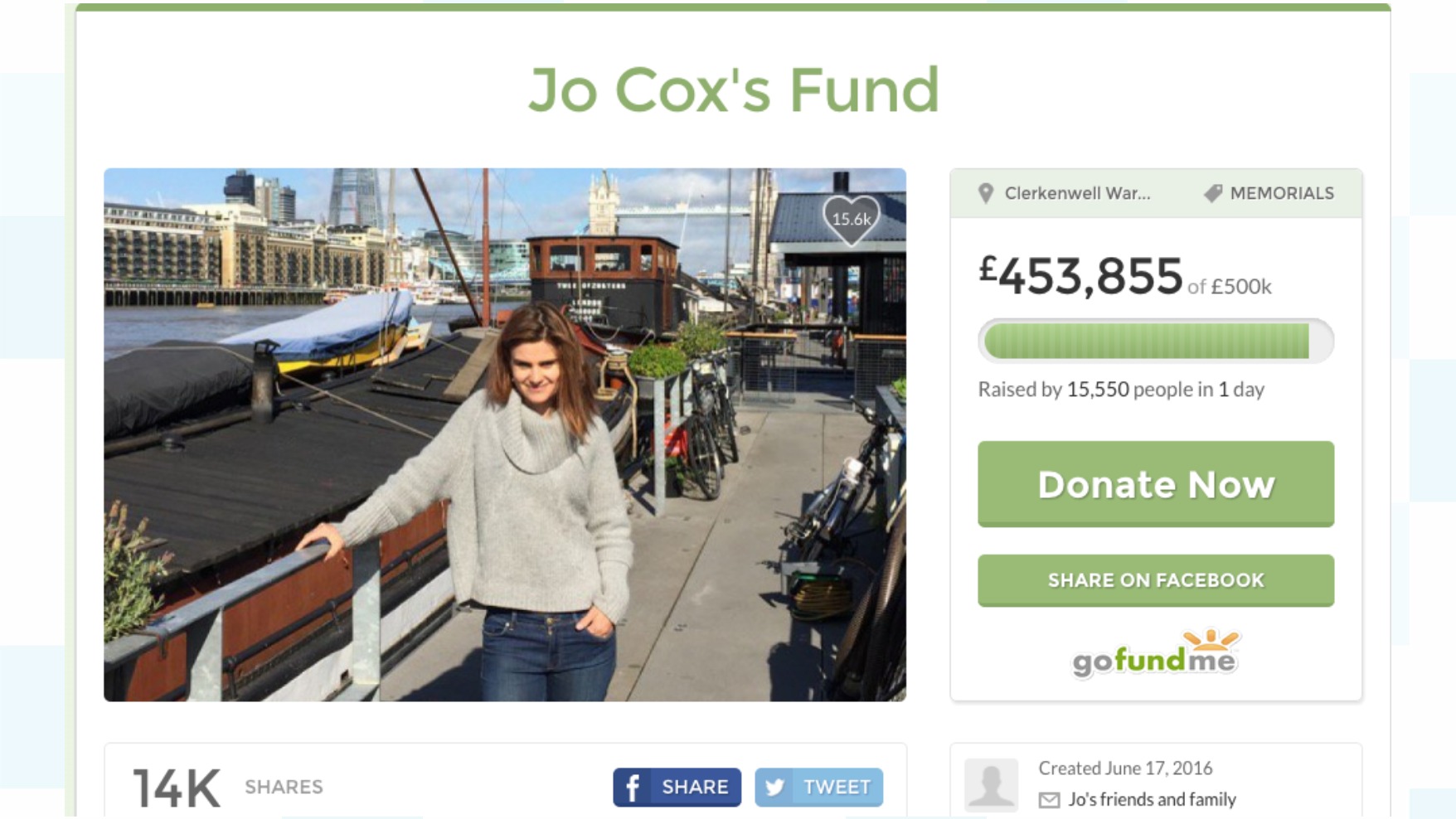Open the MEMORIALS category link
This screenshot has width=1456, height=819.
click(x=1282, y=193)
